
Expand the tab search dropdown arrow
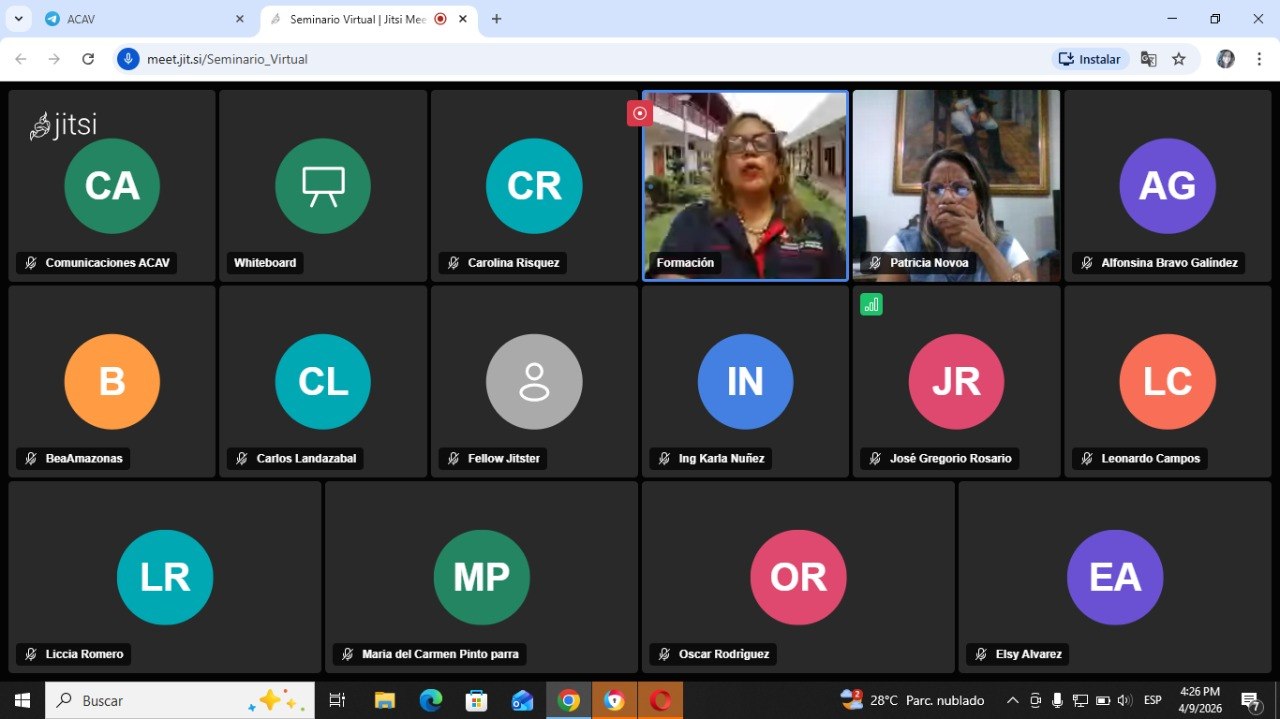(18, 19)
